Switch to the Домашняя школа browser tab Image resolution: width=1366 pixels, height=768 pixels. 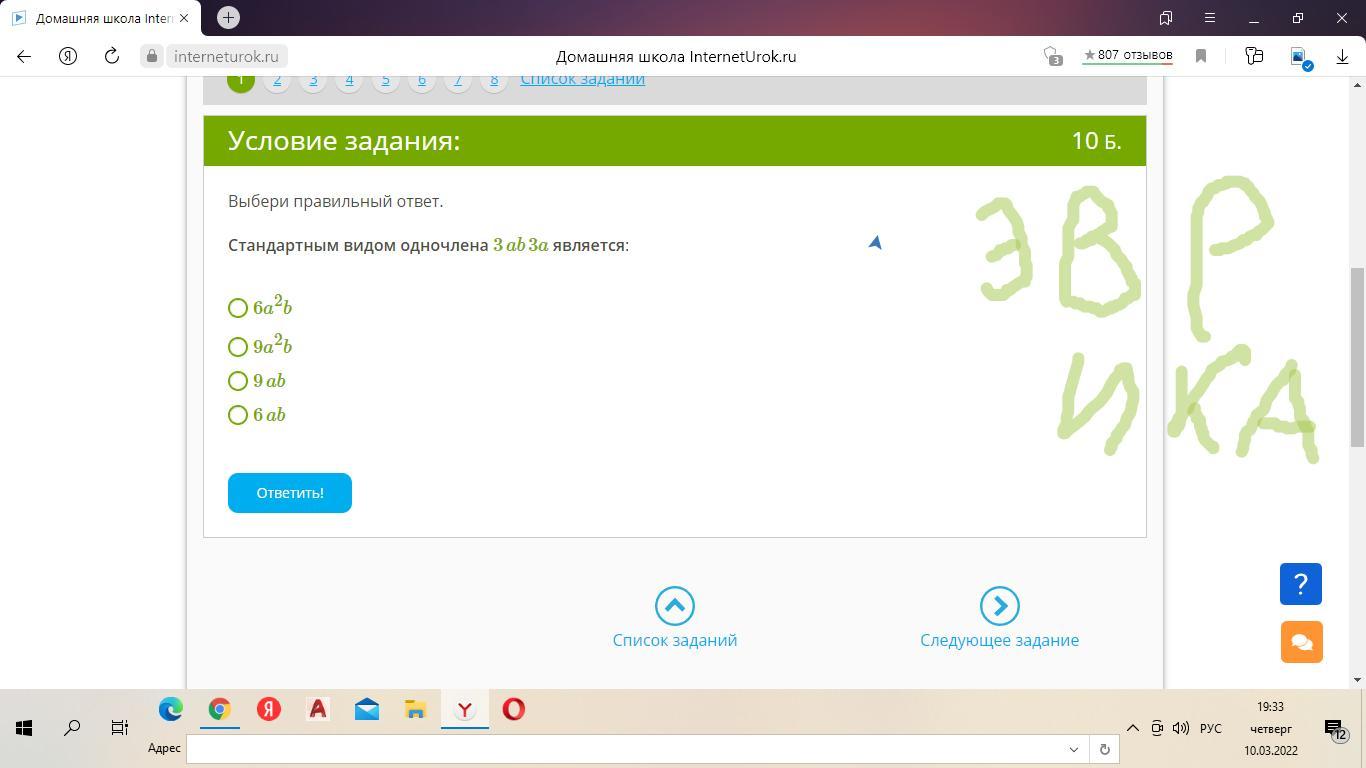(x=100, y=18)
